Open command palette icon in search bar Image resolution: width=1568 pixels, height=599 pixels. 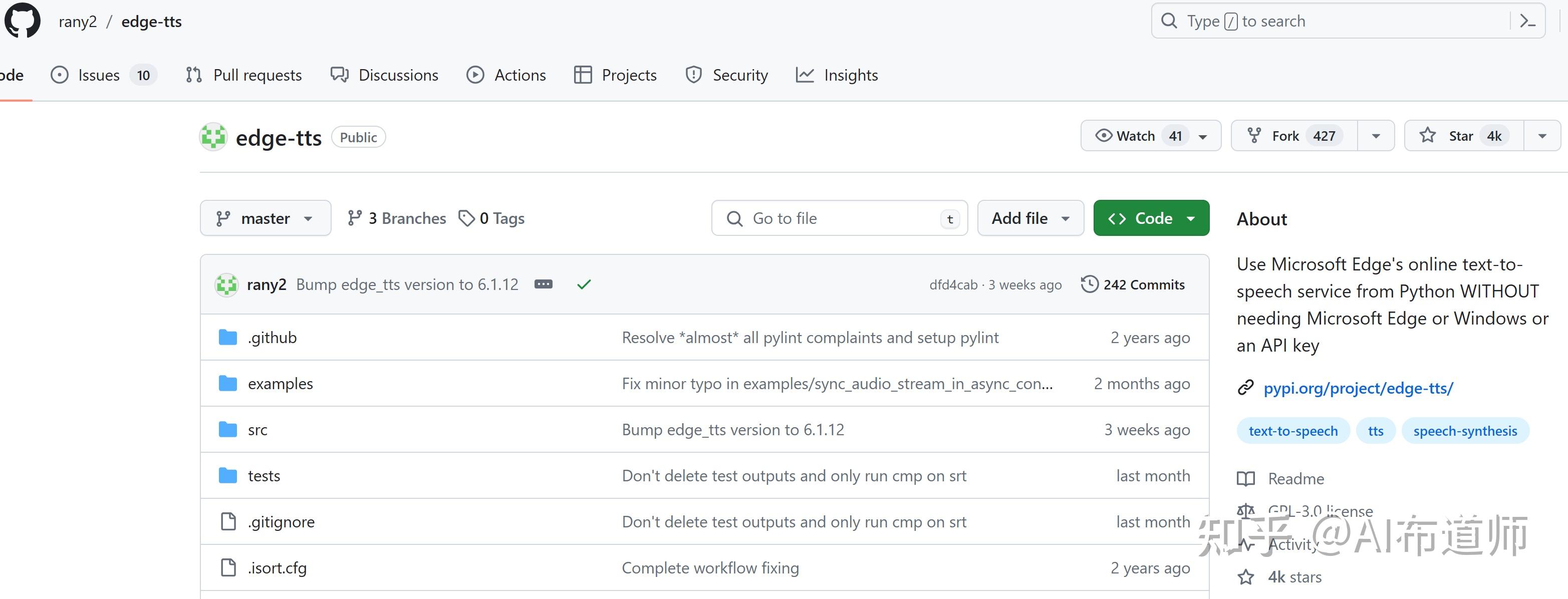1527,22
